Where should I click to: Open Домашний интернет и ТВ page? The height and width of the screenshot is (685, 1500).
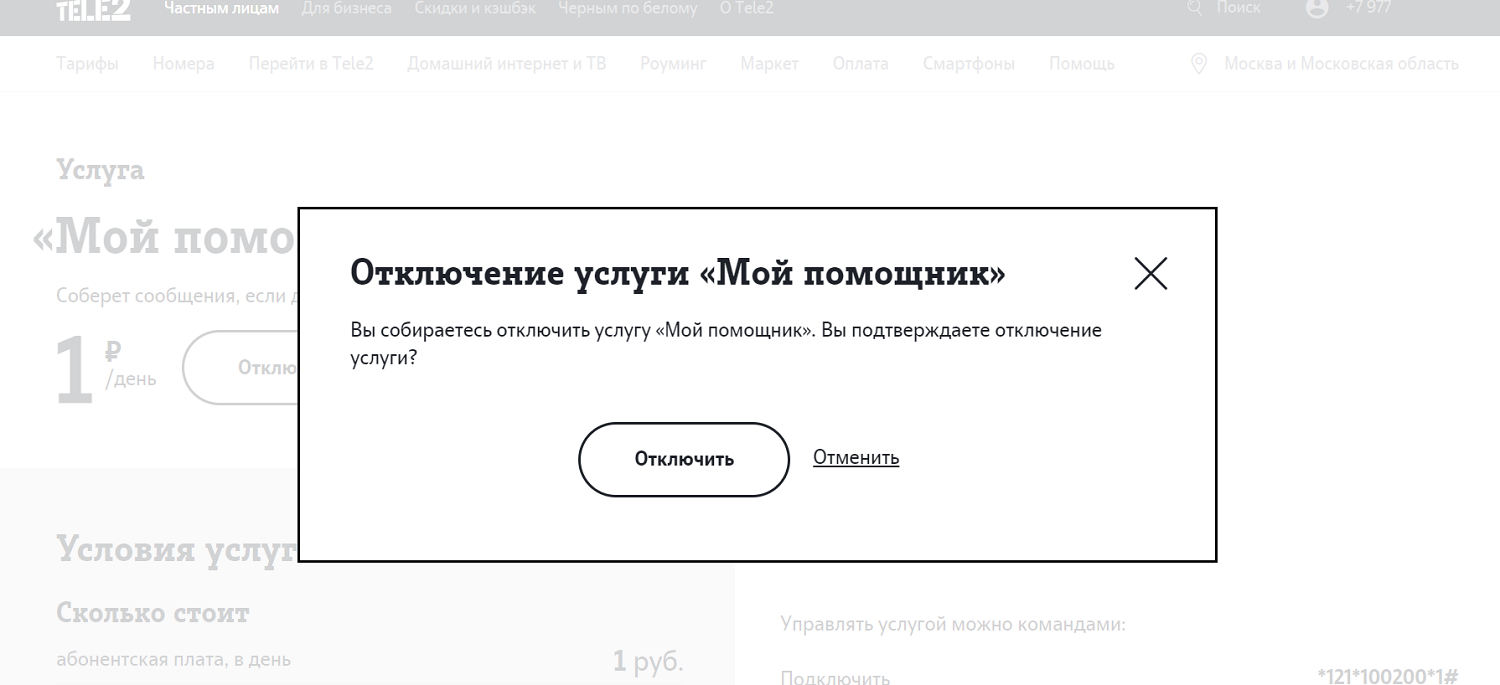point(507,64)
